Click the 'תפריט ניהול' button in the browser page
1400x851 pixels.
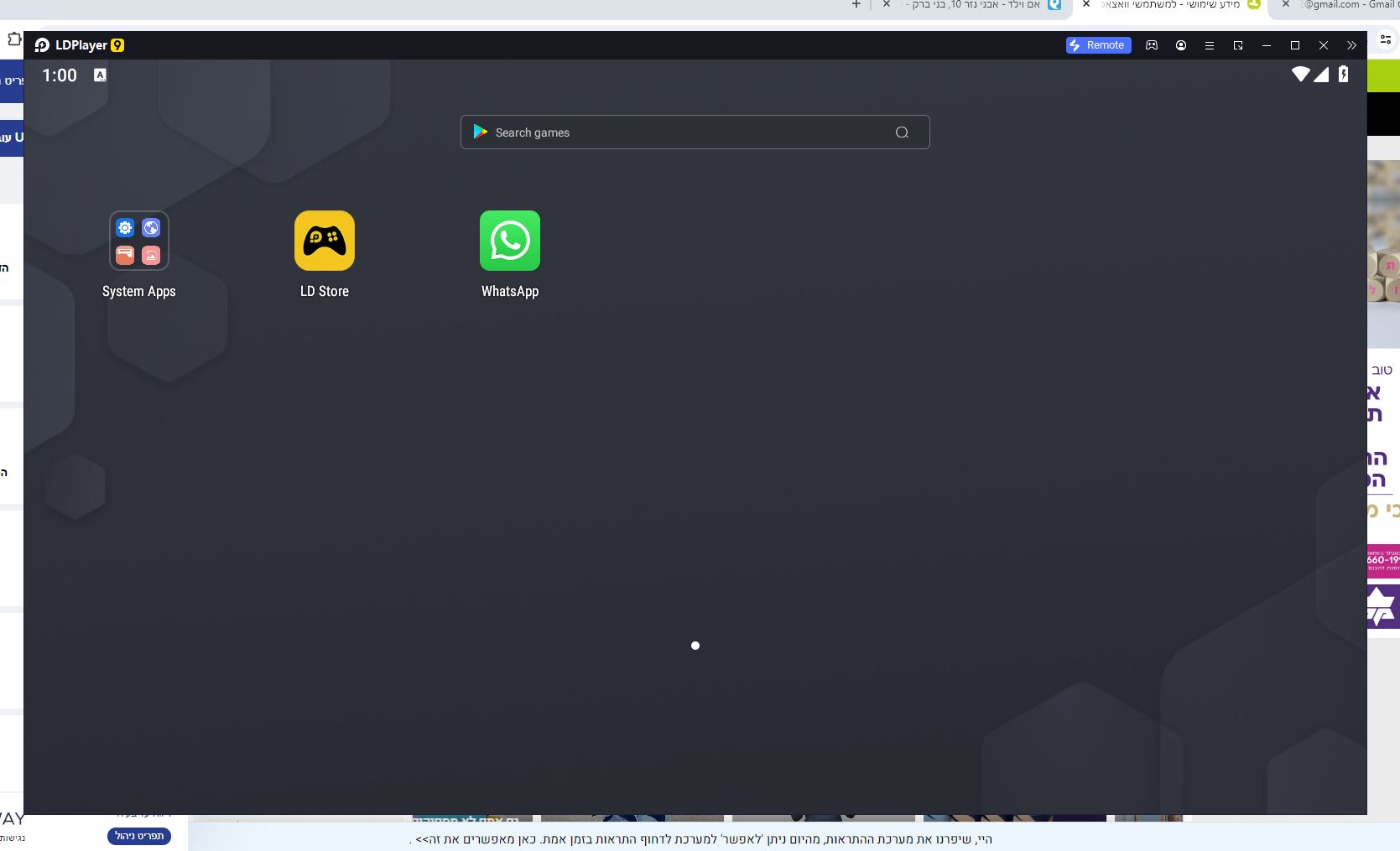(139, 836)
